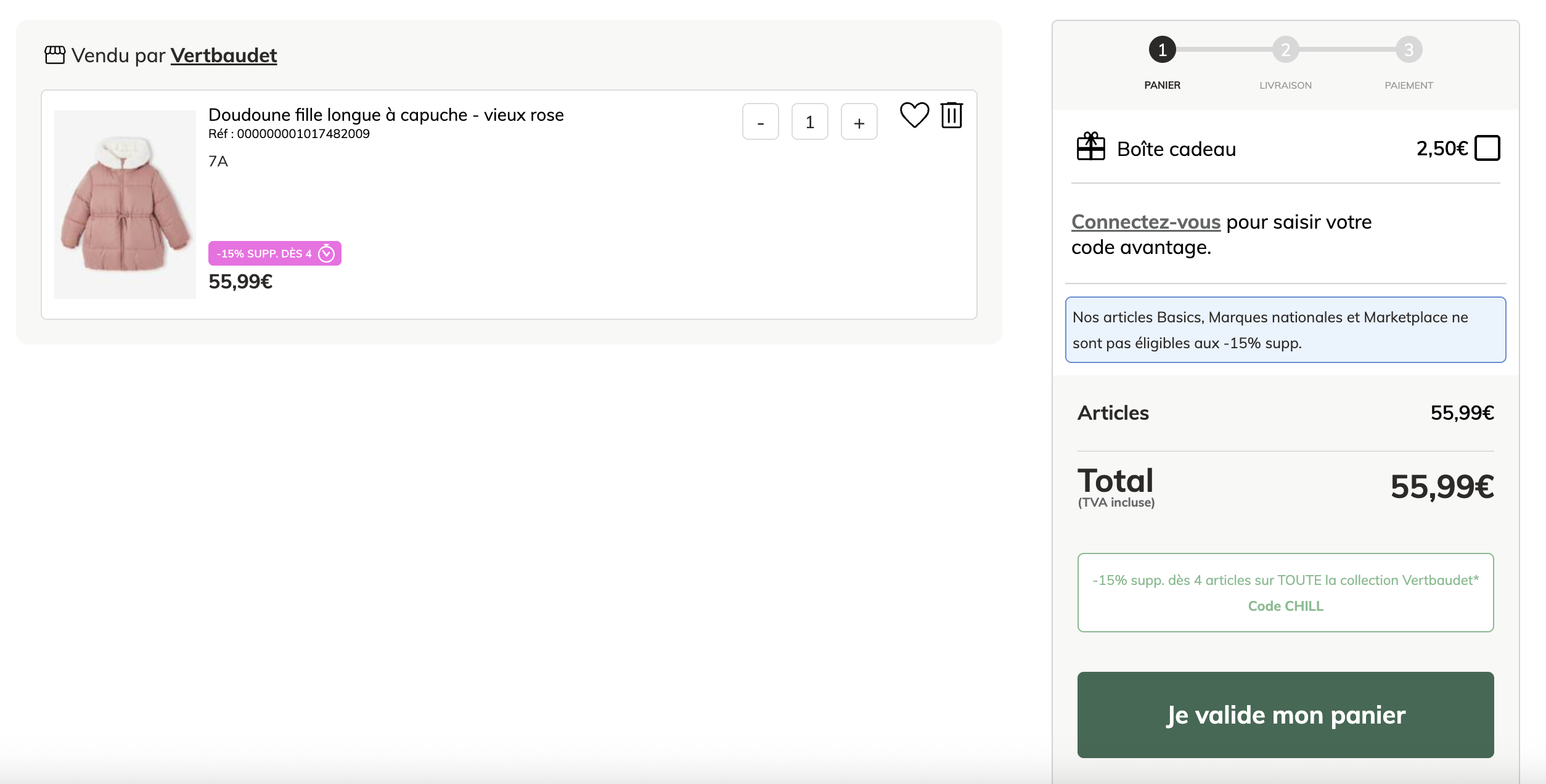1546x784 pixels.
Task: Follow the Connectez-vous link
Action: pos(1146,222)
